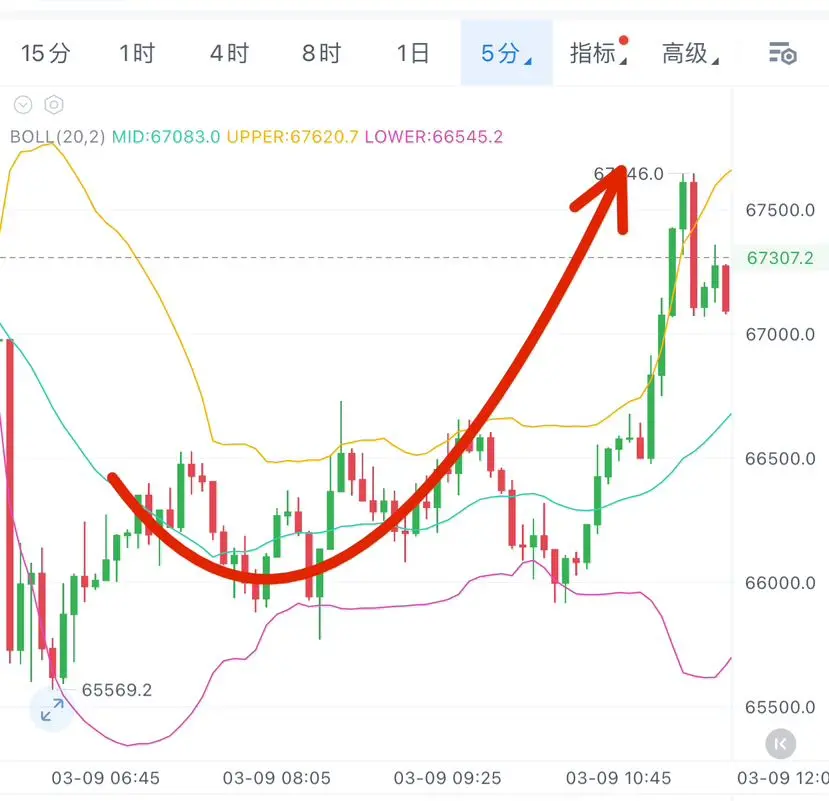Open the 高级 advanced menu
The image size is (829, 801).
click(x=690, y=53)
